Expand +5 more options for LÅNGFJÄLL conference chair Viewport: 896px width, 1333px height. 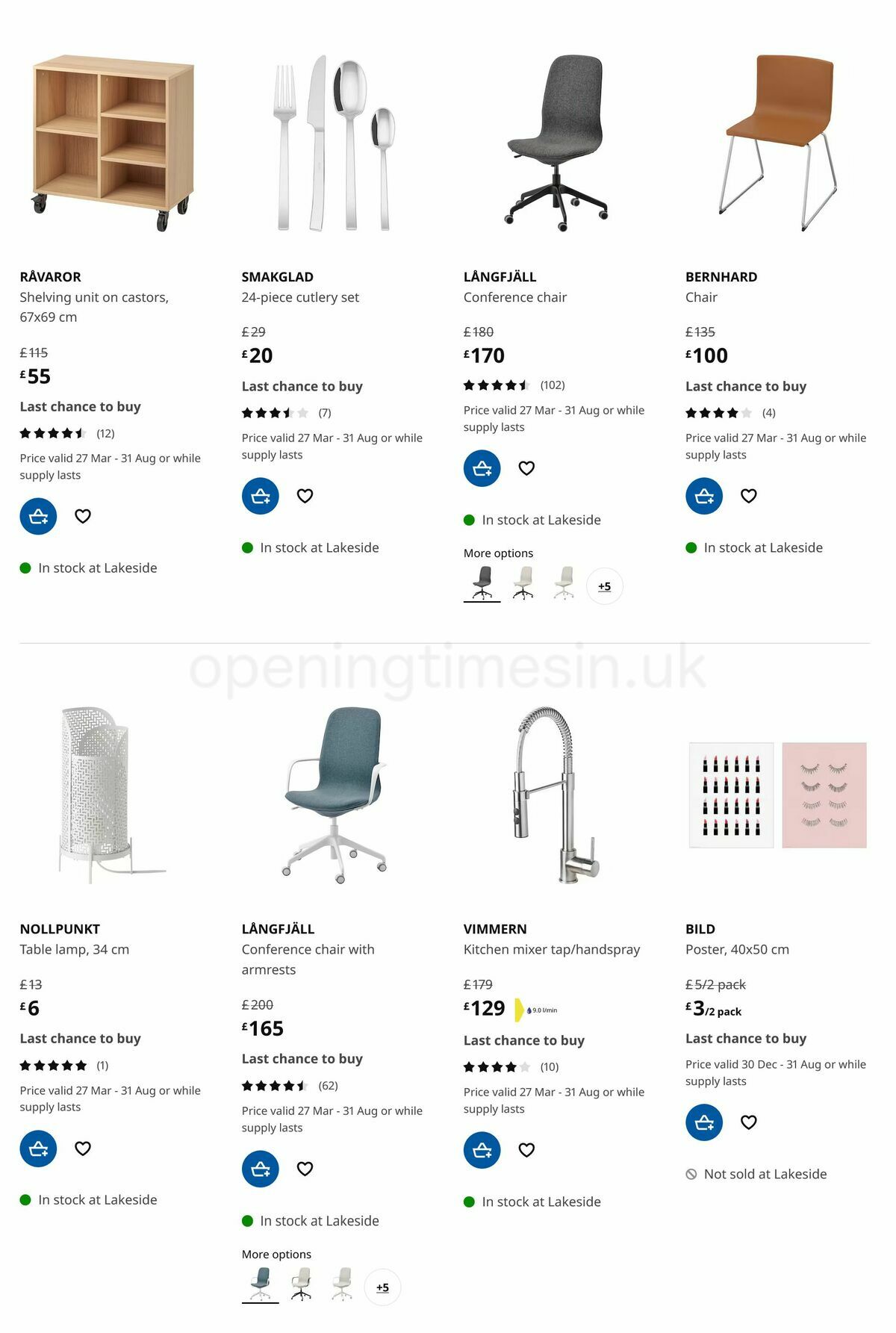(606, 586)
